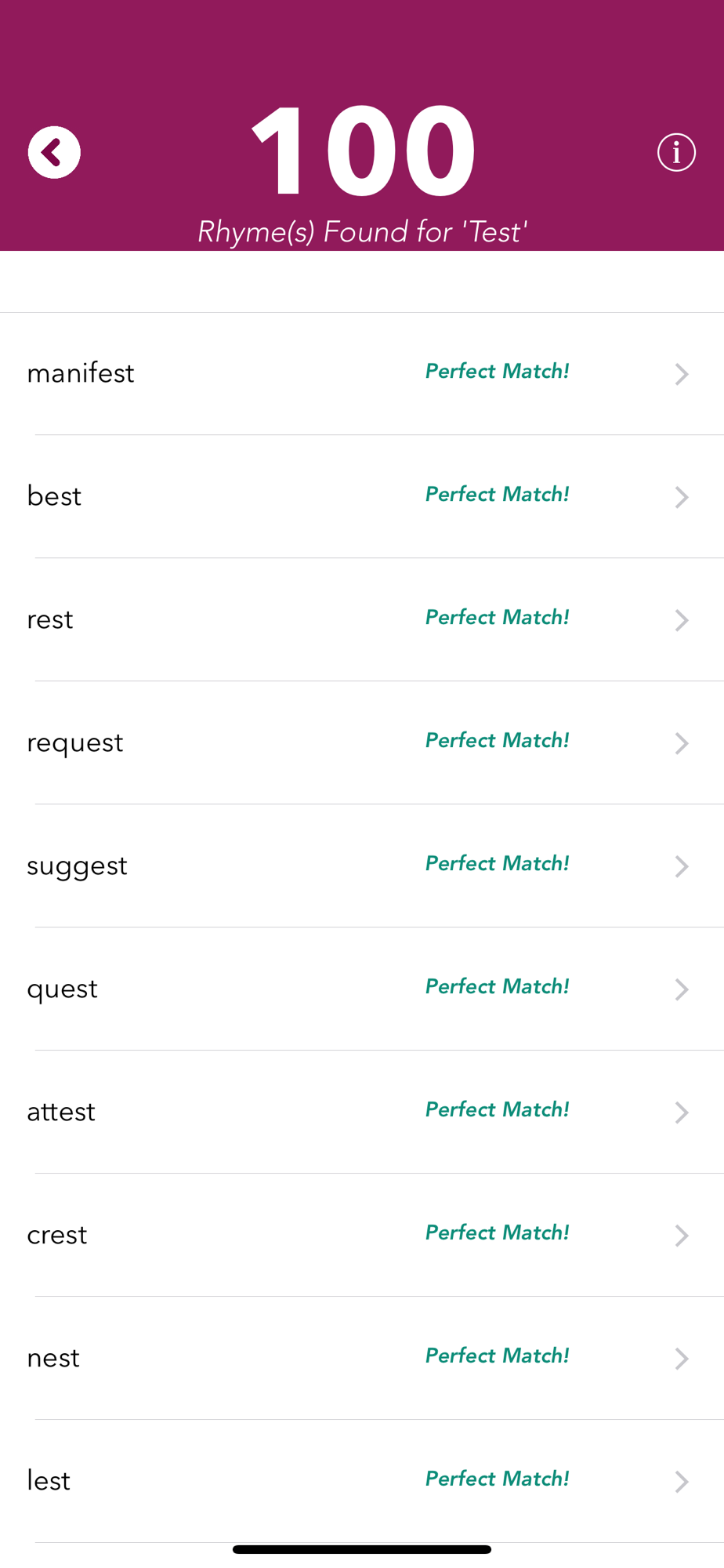Viewport: 724px width, 1568px height.
Task: Expand the chevron beside 'manifest'
Action: point(681,374)
